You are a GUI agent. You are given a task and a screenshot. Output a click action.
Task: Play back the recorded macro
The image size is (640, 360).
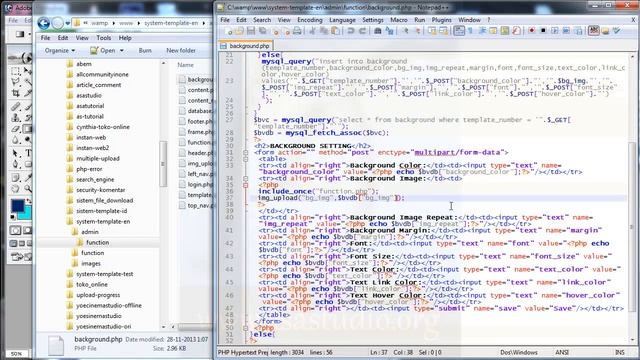pyautogui.click(x=554, y=31)
